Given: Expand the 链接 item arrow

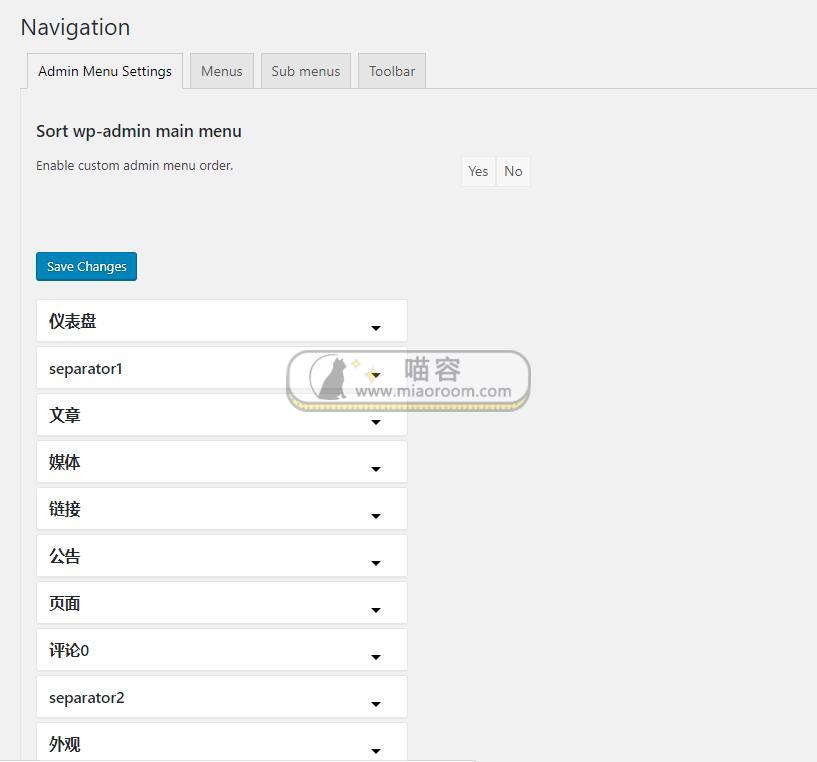Looking at the screenshot, I should [376, 516].
